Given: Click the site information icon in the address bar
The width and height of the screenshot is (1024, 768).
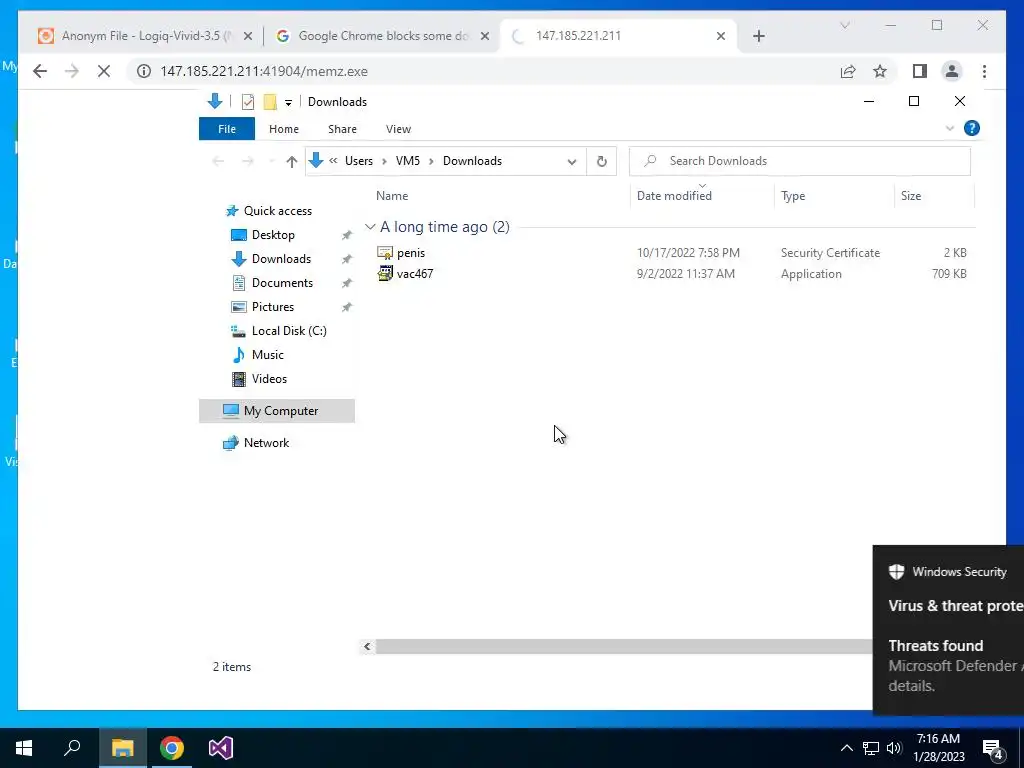Looking at the screenshot, I should coord(144,71).
